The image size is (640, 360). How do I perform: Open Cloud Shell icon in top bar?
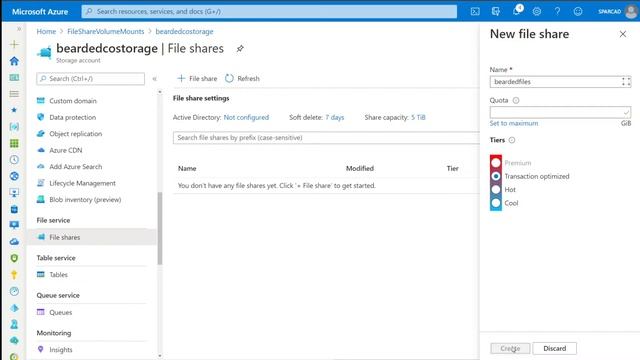[475, 11]
